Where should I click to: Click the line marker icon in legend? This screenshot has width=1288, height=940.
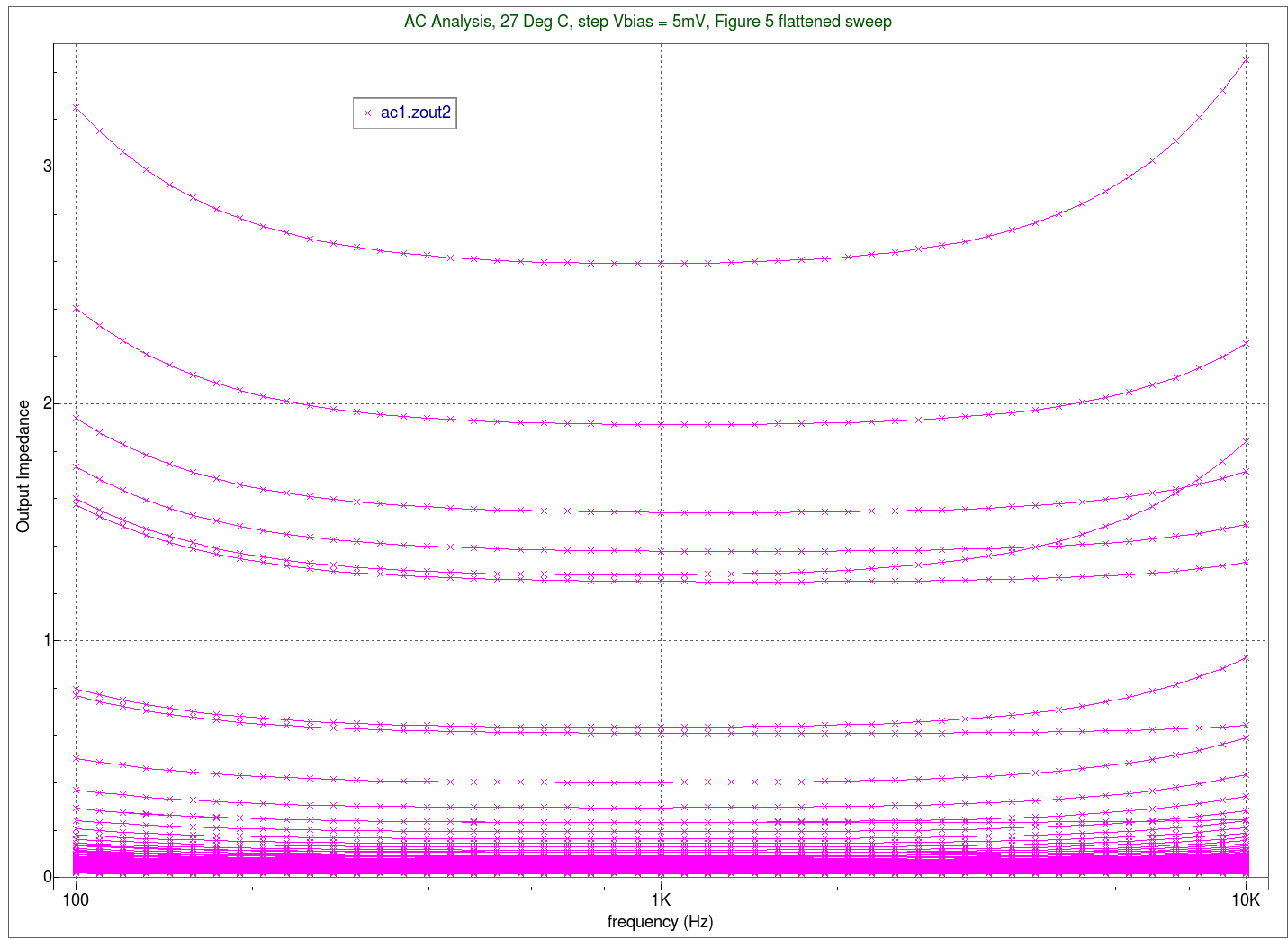(x=366, y=113)
